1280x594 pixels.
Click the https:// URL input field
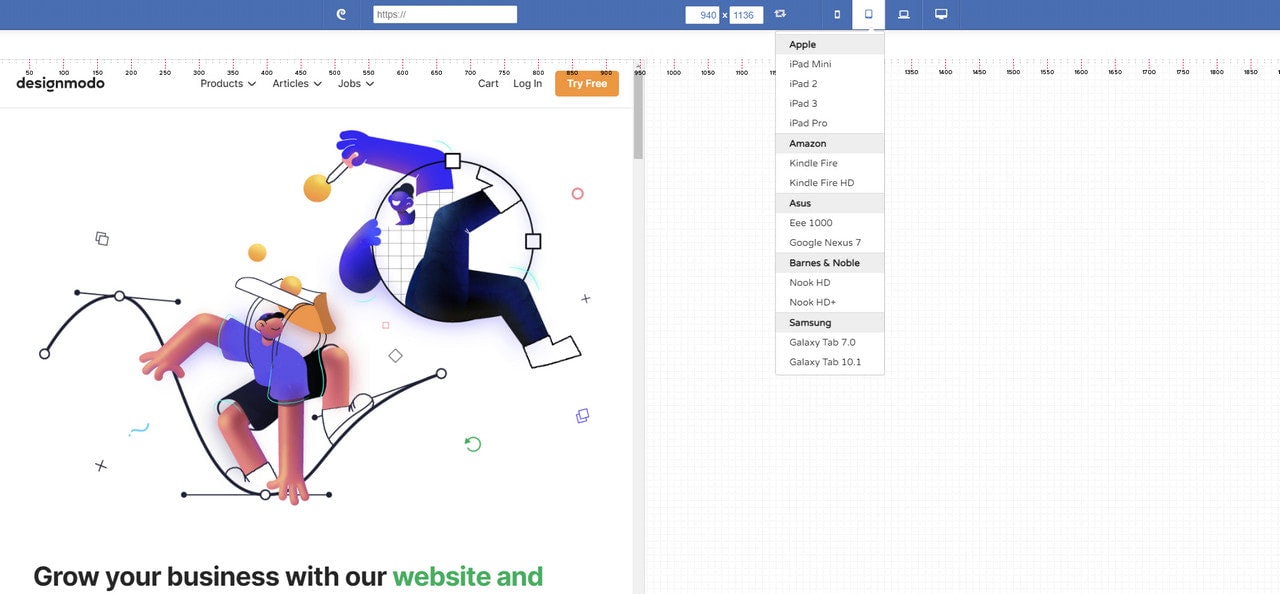(445, 14)
